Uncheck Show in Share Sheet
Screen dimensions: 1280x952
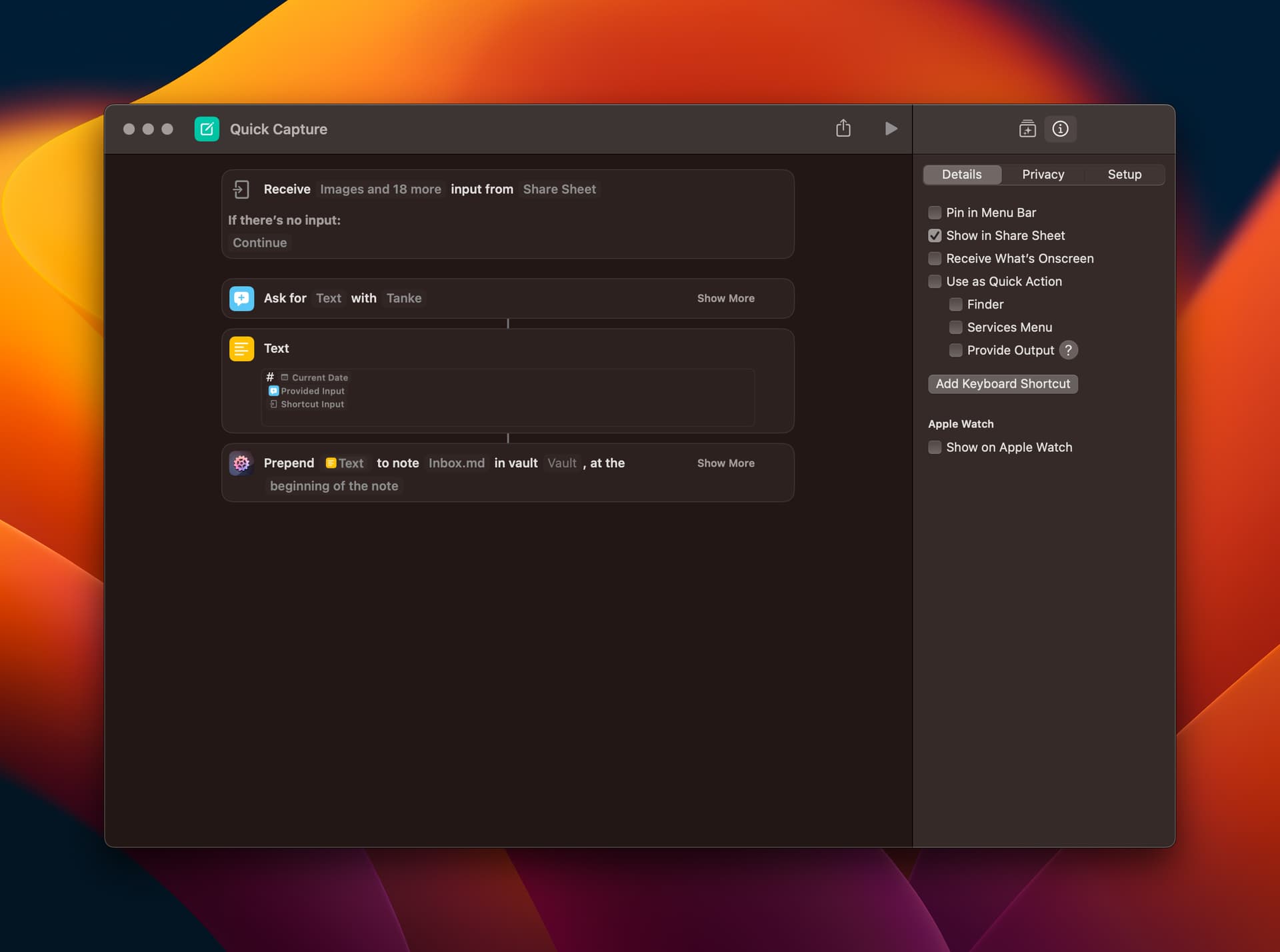(x=935, y=235)
